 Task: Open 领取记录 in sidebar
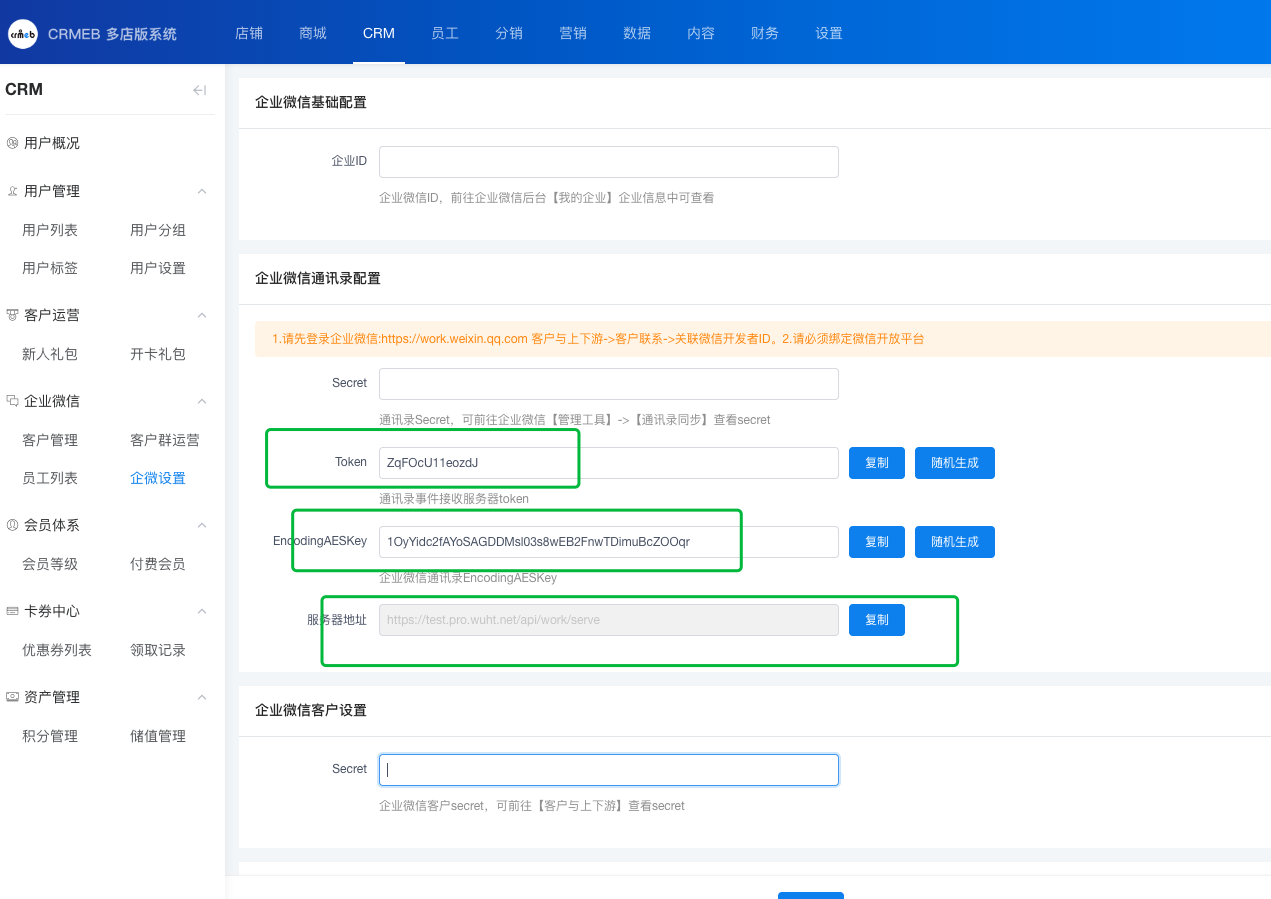point(158,650)
